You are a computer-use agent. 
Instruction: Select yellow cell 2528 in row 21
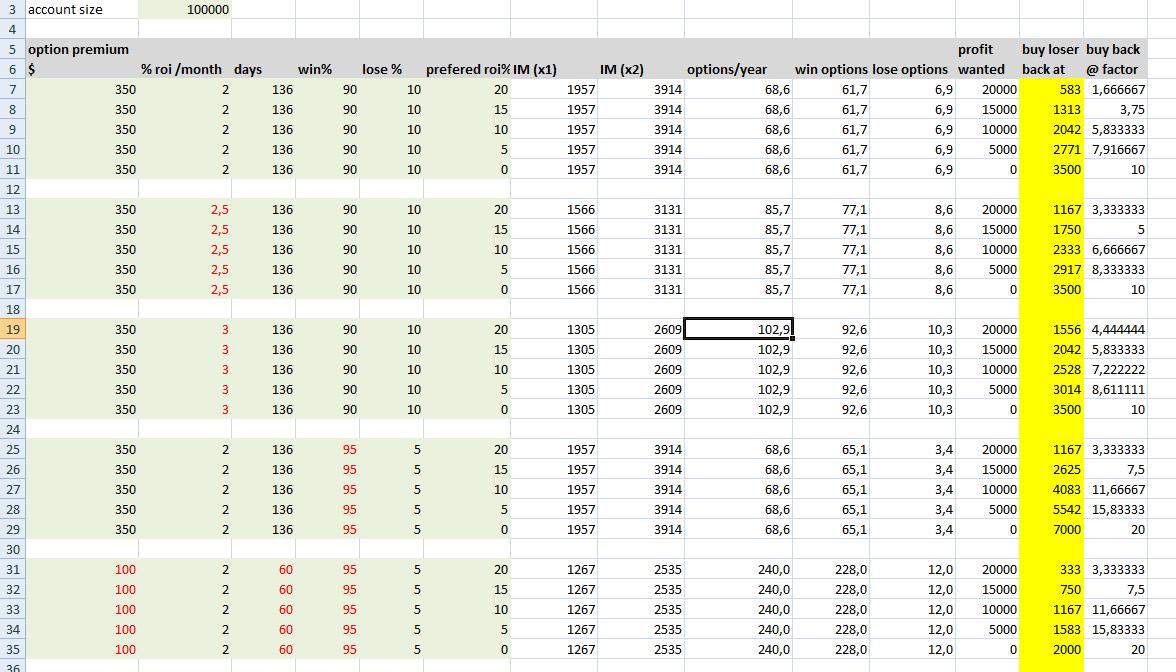1052,369
